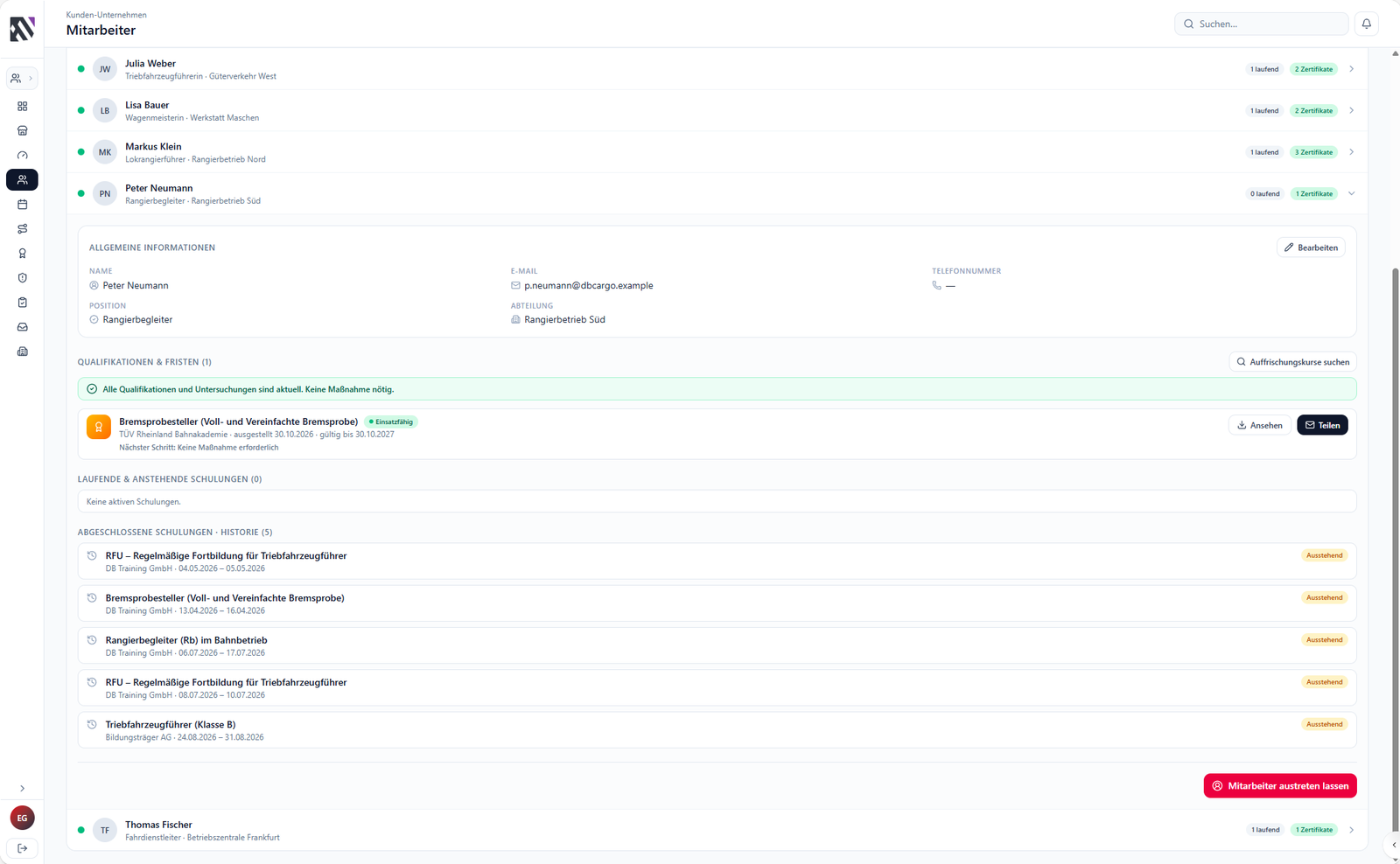Open the award ribbon icon in sidebar
This screenshot has width=1400, height=864.
pyautogui.click(x=22, y=253)
